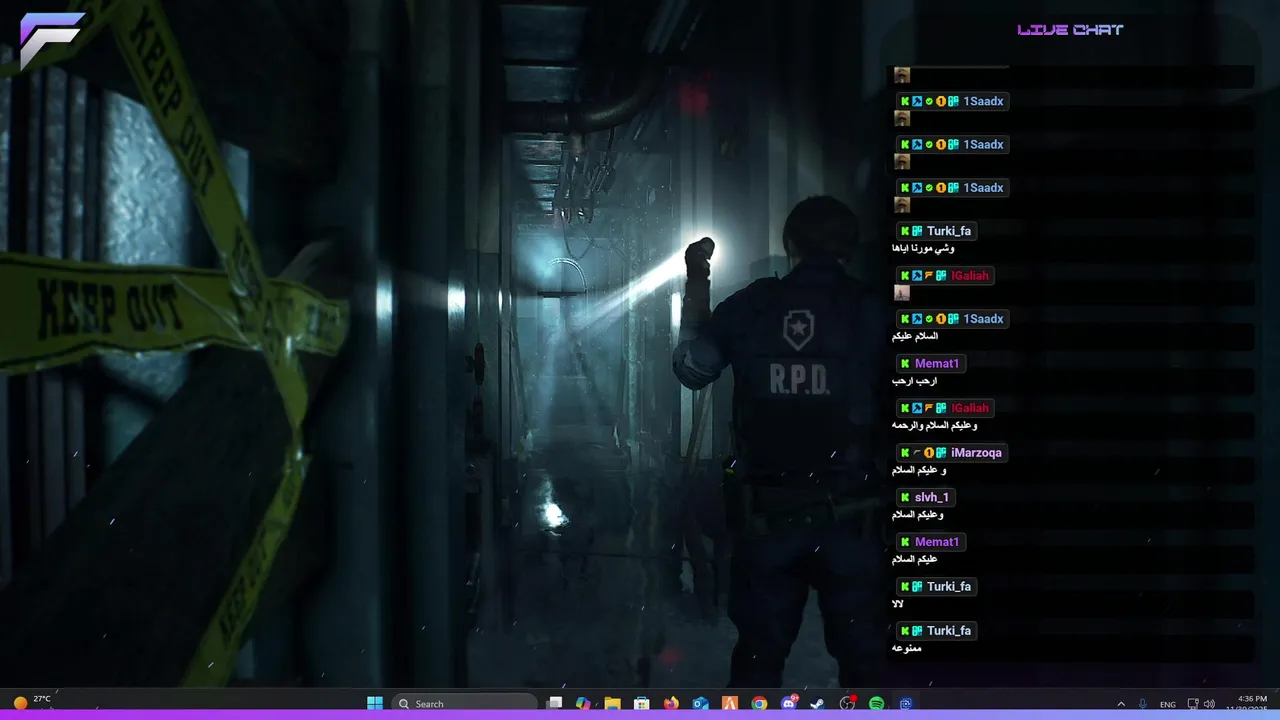Open Spotify from the taskbar

tap(877, 704)
